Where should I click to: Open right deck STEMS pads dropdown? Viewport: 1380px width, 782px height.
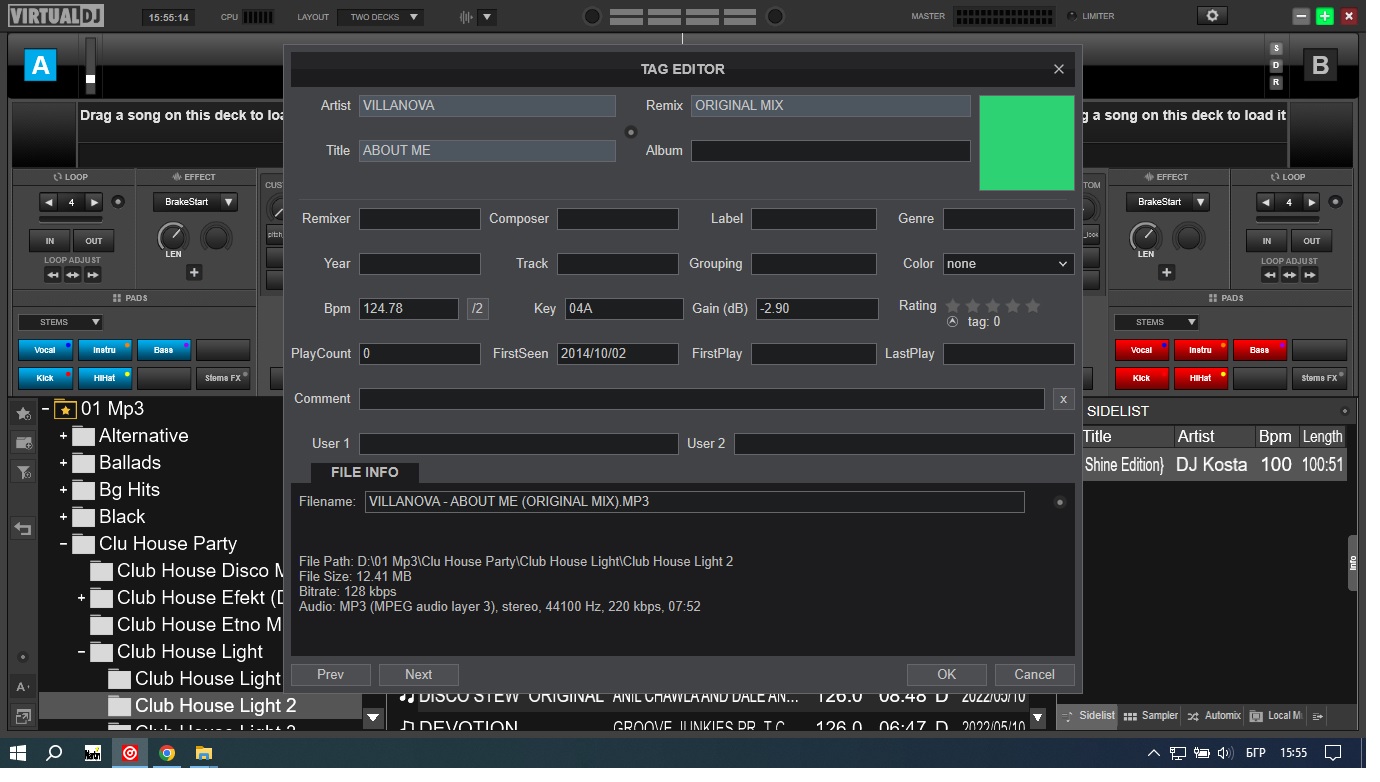pyautogui.click(x=1156, y=322)
